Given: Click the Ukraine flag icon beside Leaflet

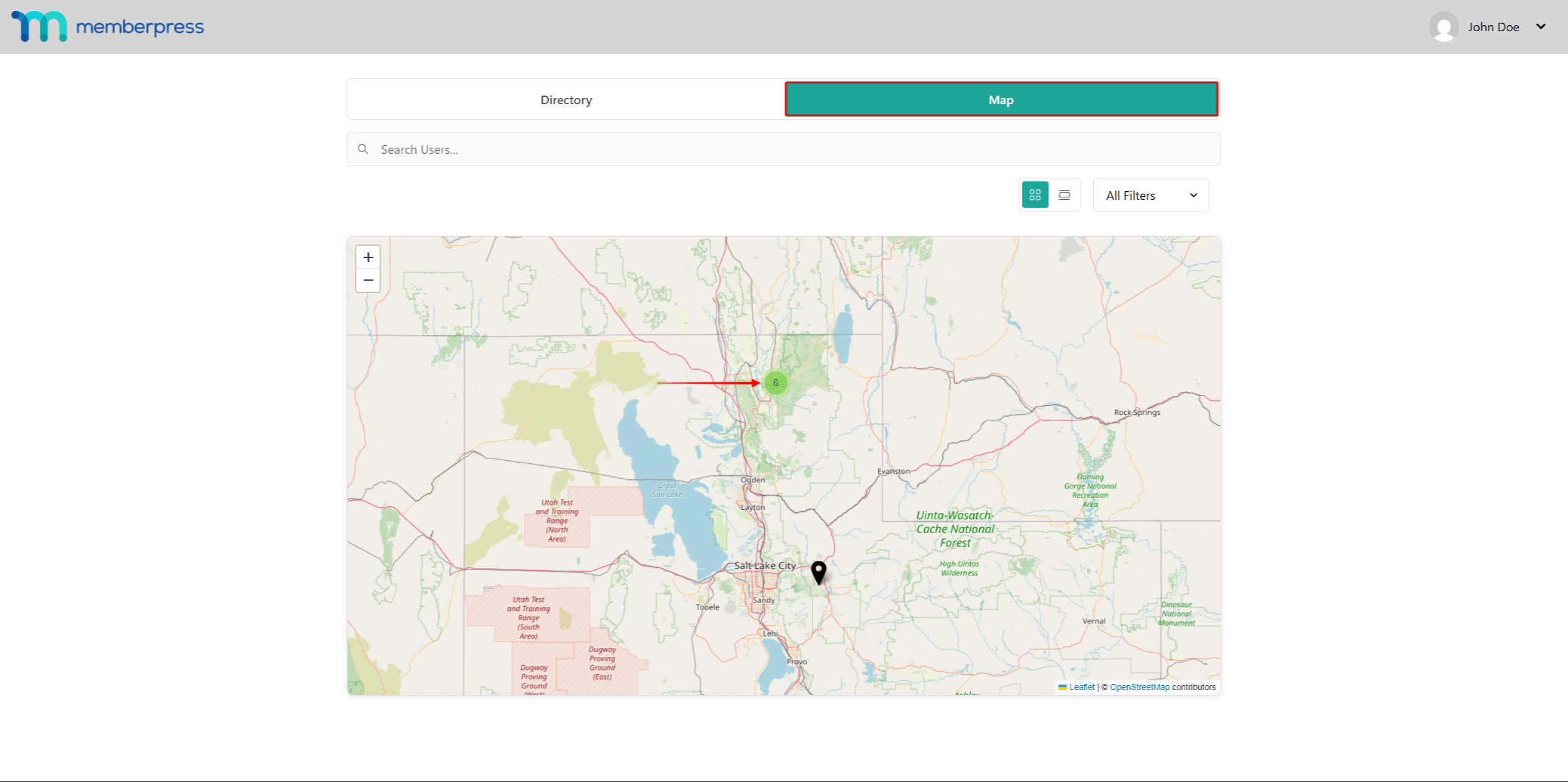Looking at the screenshot, I should point(1062,687).
